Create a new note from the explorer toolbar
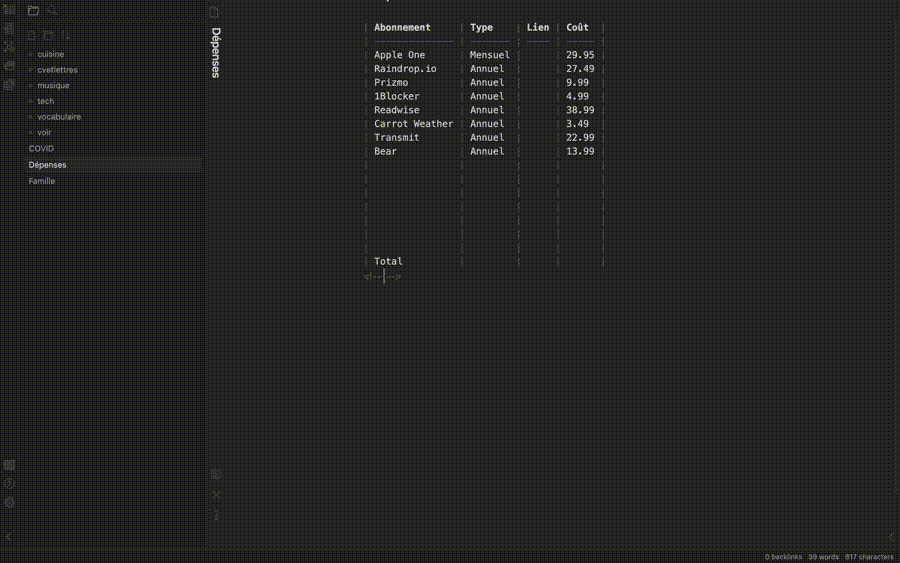This screenshot has height=563, width=900. [x=32, y=36]
